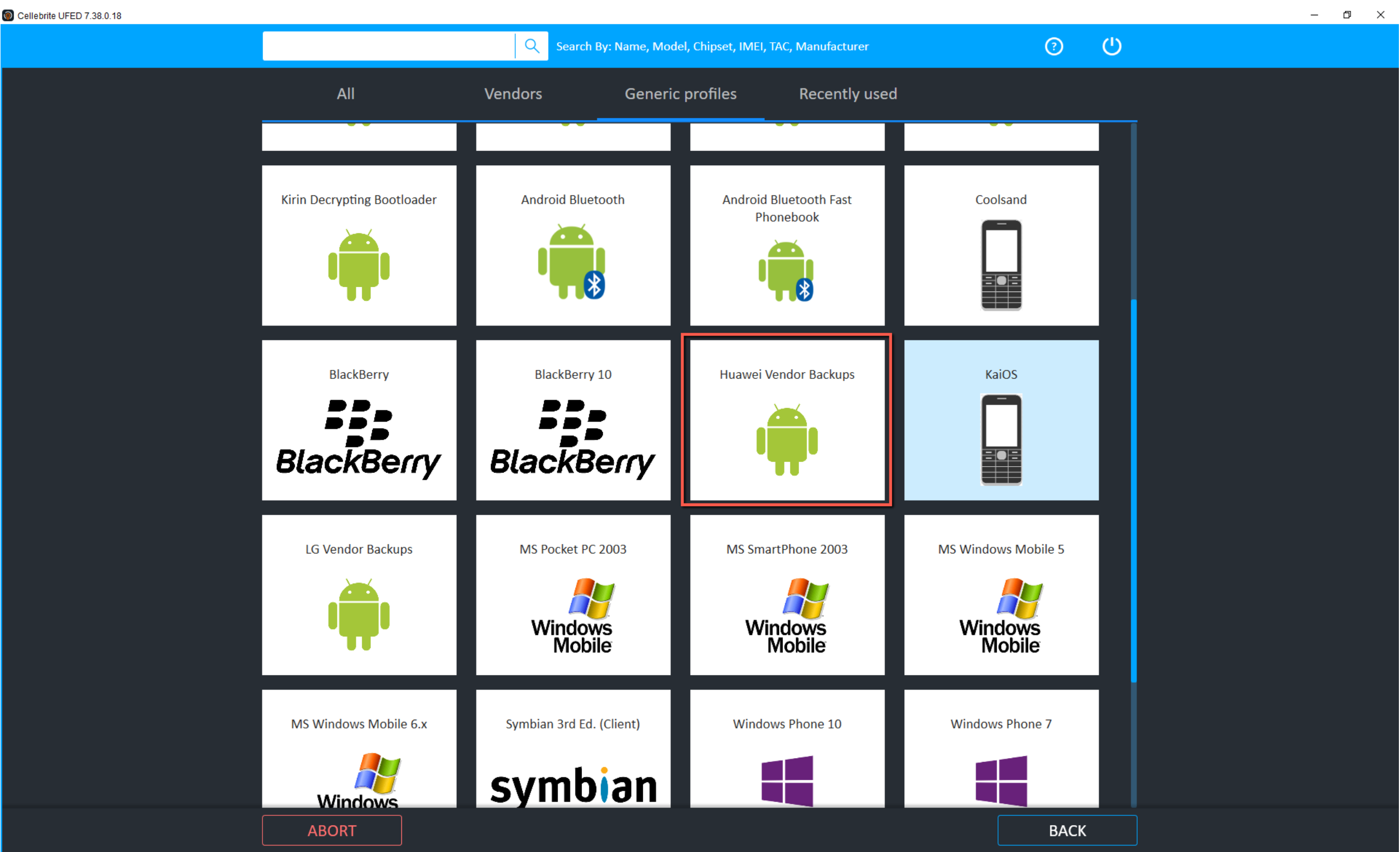This screenshot has width=1400, height=852.
Task: Minimize the Cellebrite UFED window
Action: [x=1314, y=15]
